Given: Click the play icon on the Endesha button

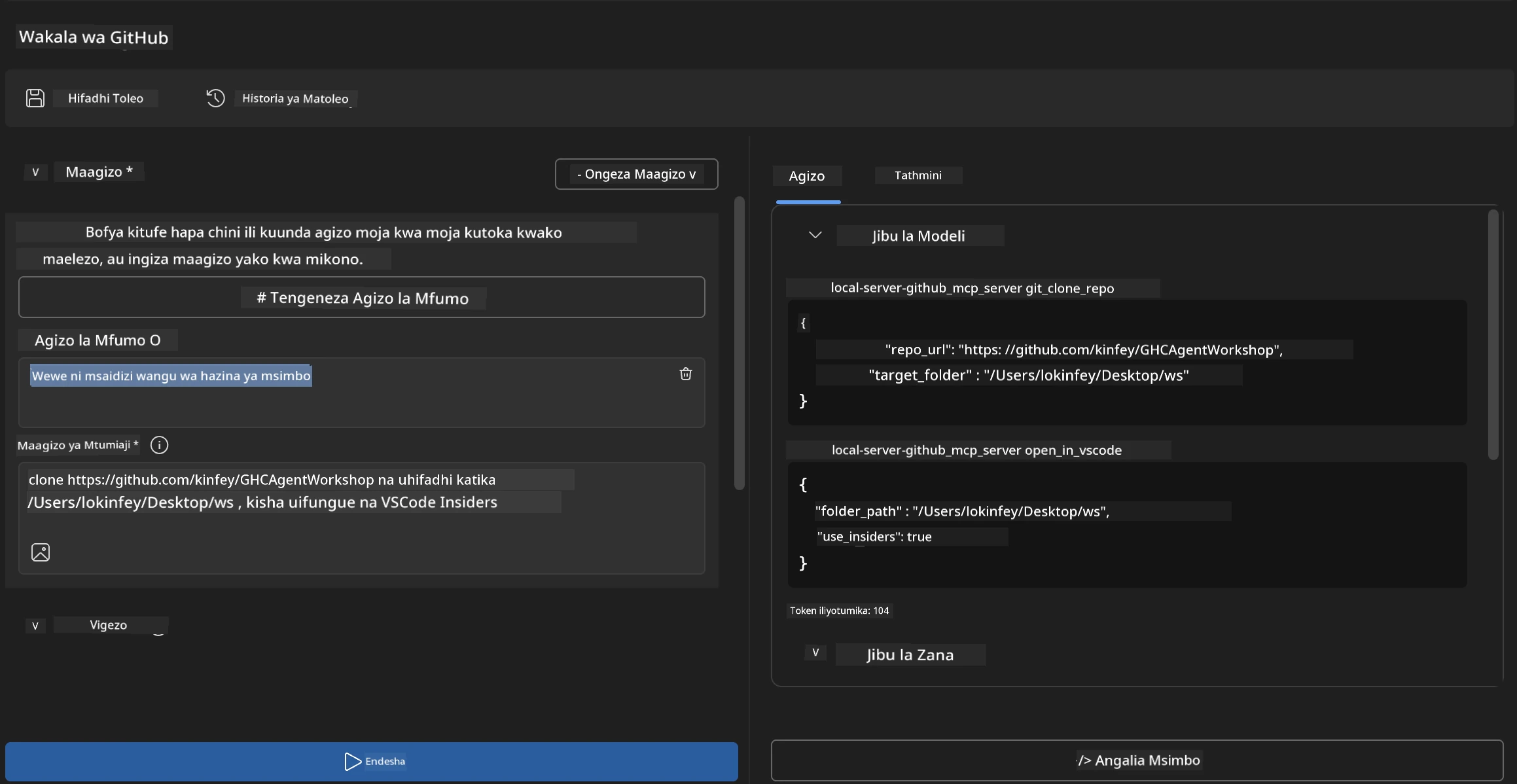Looking at the screenshot, I should coord(352,761).
